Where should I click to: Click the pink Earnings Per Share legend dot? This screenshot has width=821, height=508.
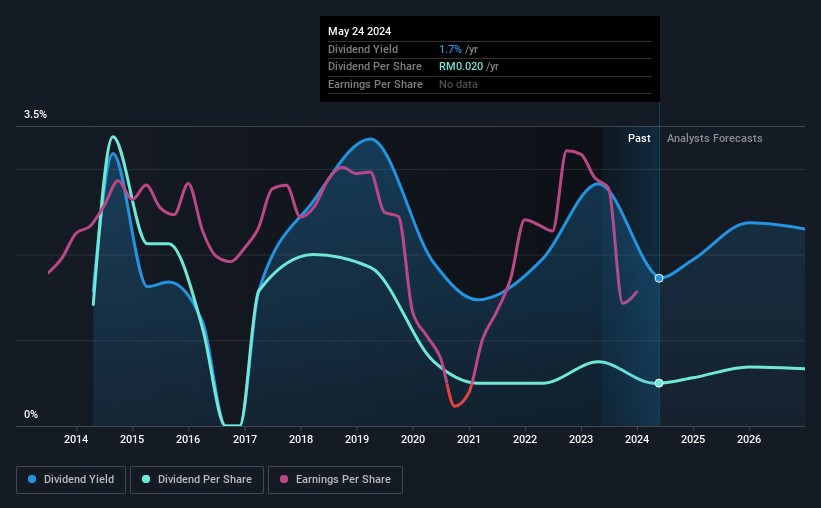284,479
